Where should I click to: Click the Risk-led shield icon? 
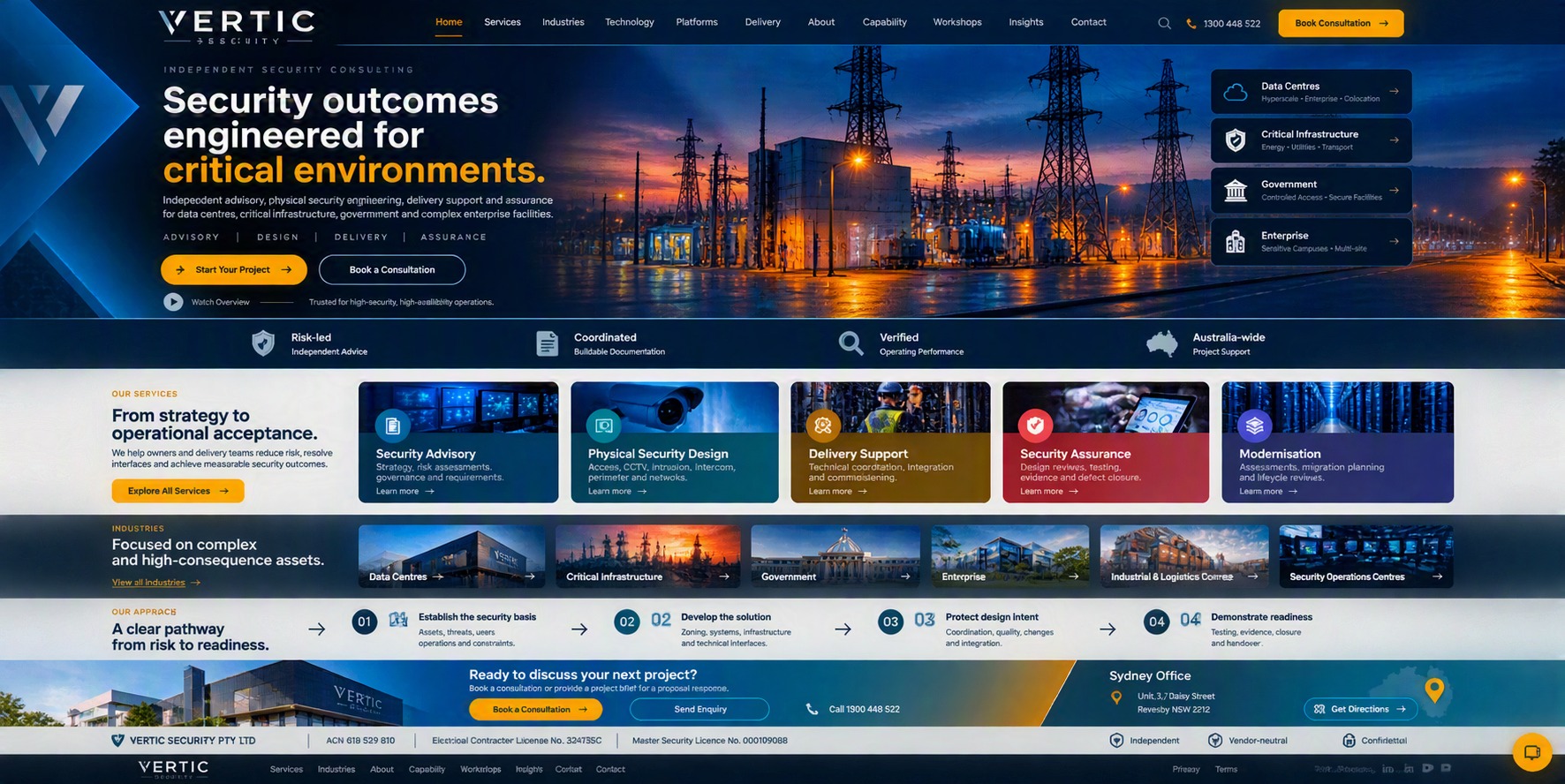263,343
